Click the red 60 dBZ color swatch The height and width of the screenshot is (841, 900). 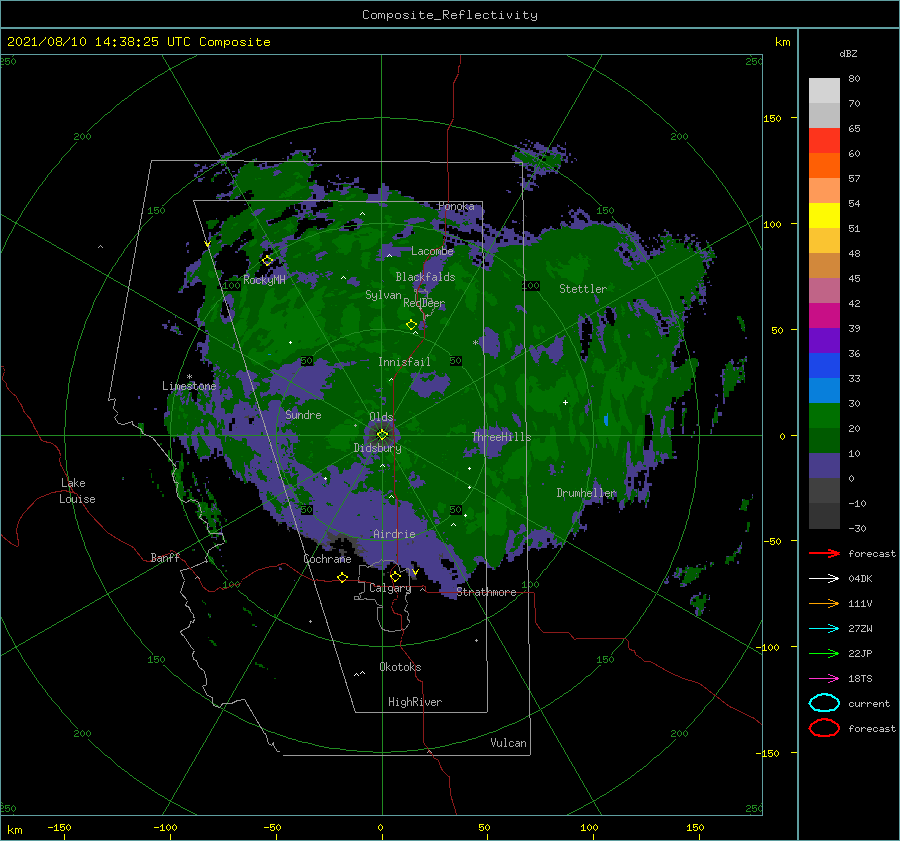(x=824, y=141)
